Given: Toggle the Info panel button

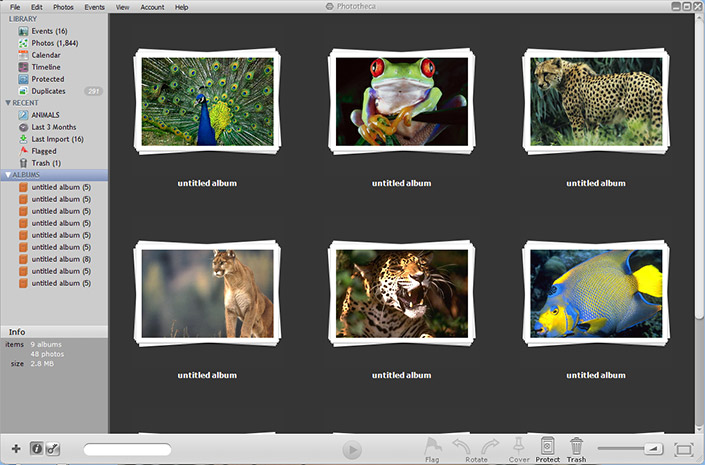Looking at the screenshot, I should pos(36,448).
